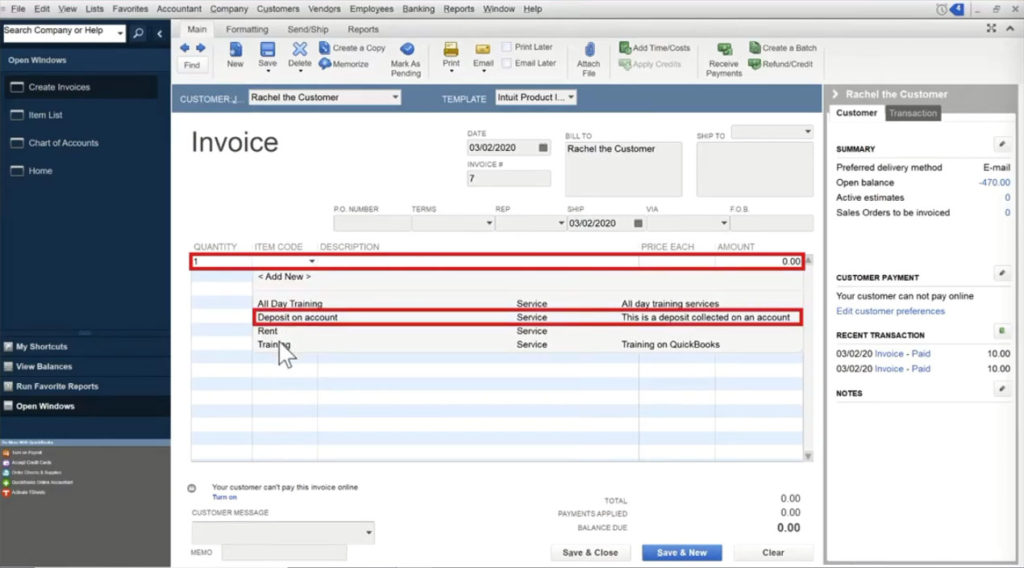Enable the Print Later checkbox

point(508,47)
